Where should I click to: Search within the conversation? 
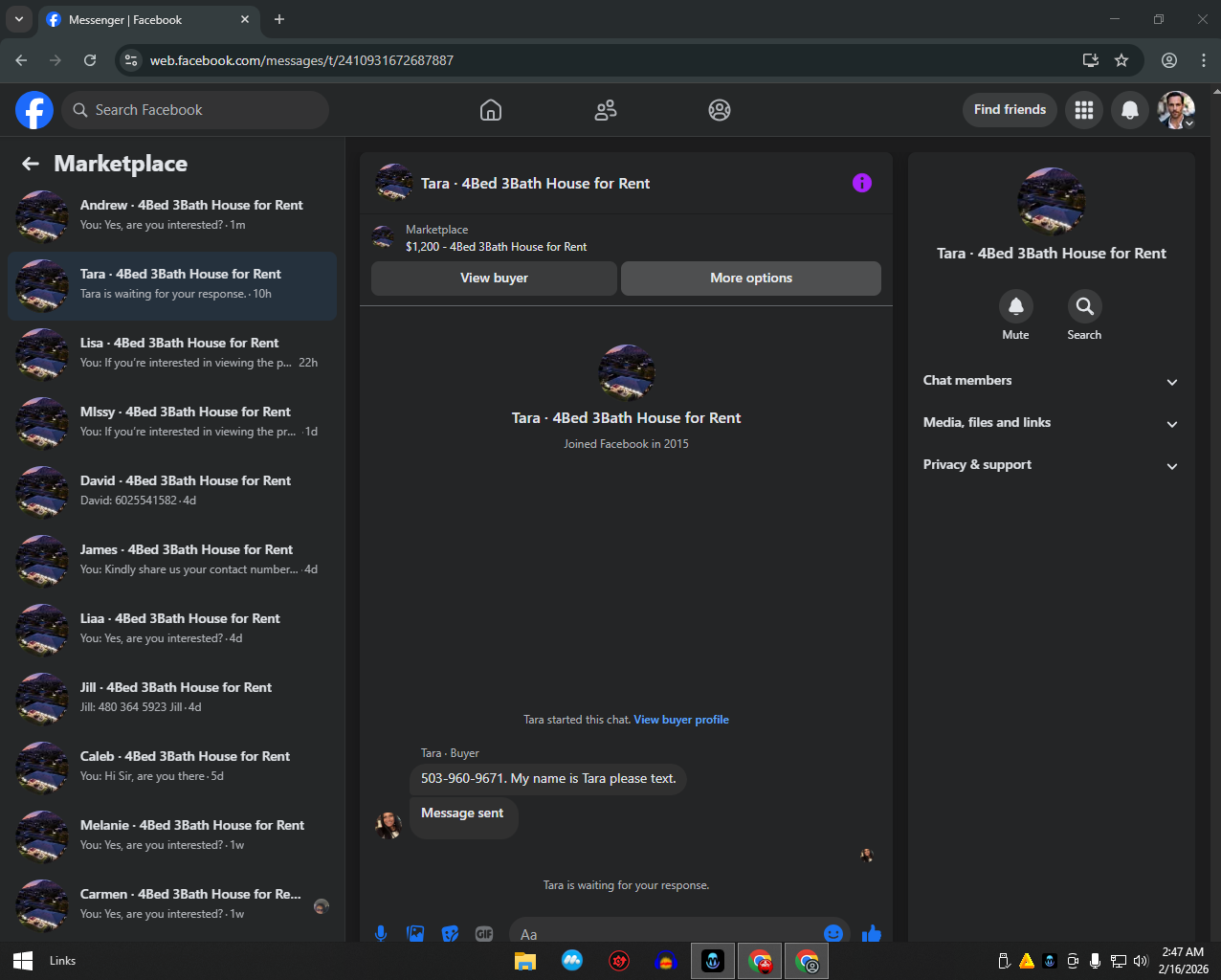coord(1085,306)
